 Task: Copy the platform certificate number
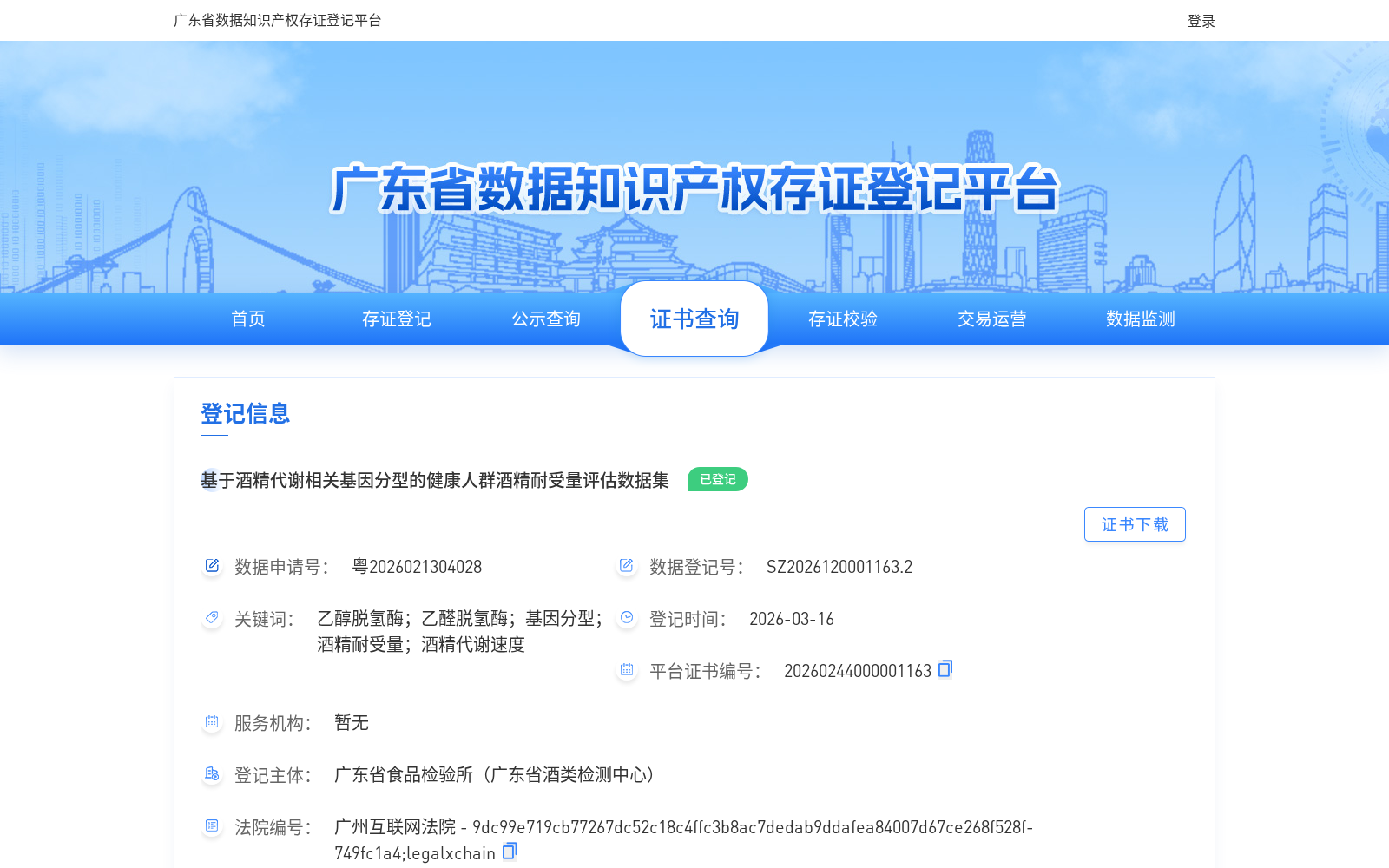coord(945,668)
